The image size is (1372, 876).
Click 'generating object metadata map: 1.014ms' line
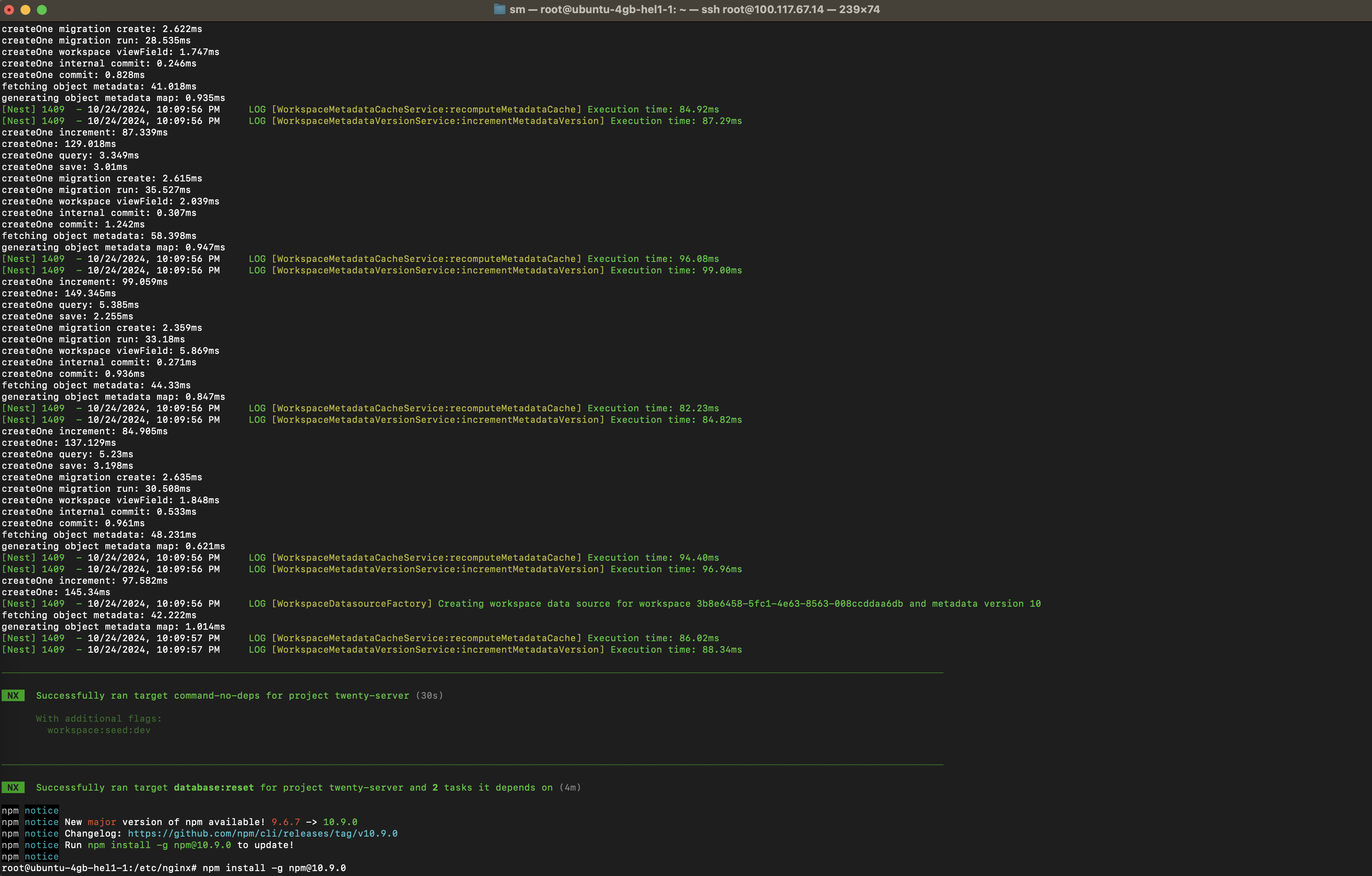coord(113,626)
